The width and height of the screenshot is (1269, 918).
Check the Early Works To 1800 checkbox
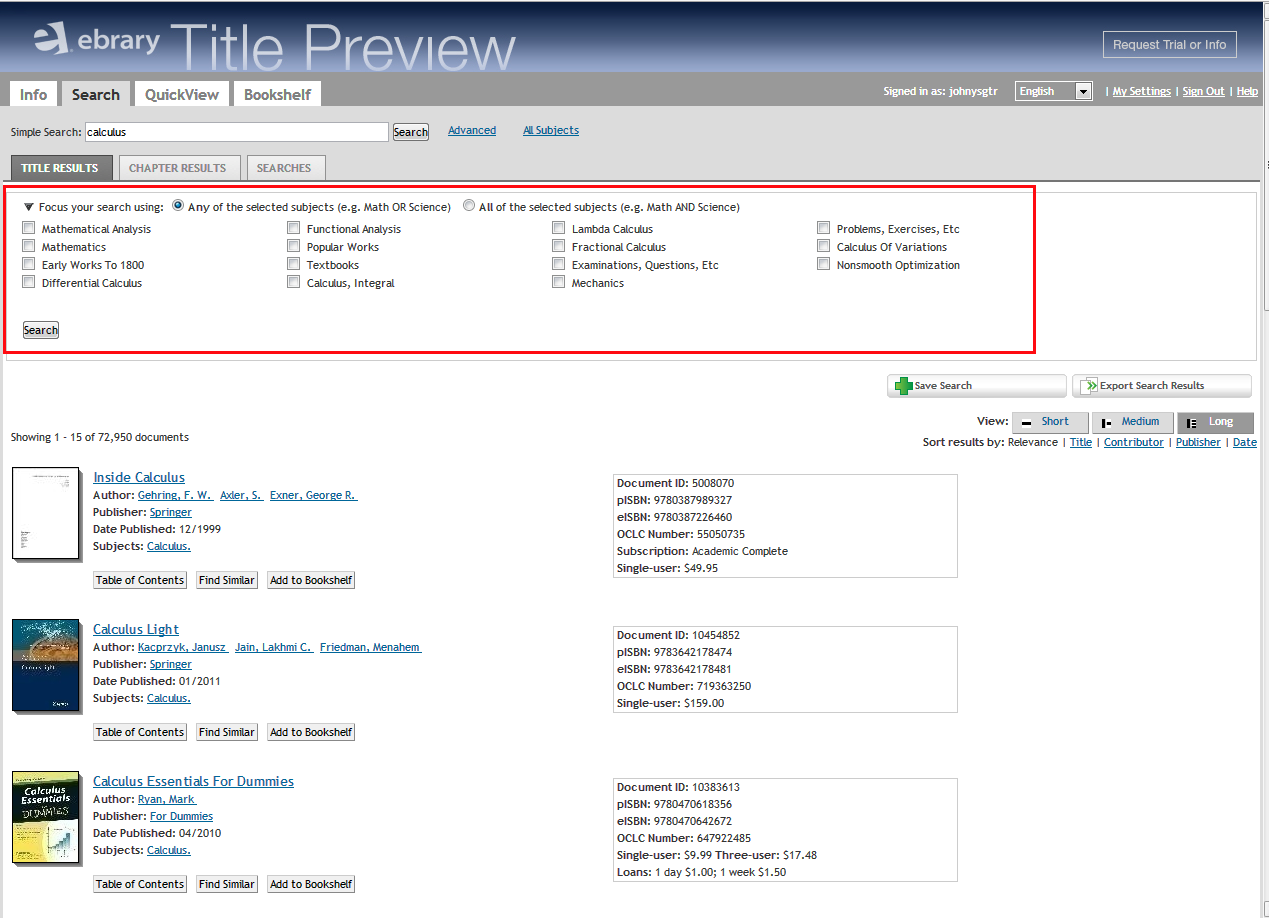point(29,264)
